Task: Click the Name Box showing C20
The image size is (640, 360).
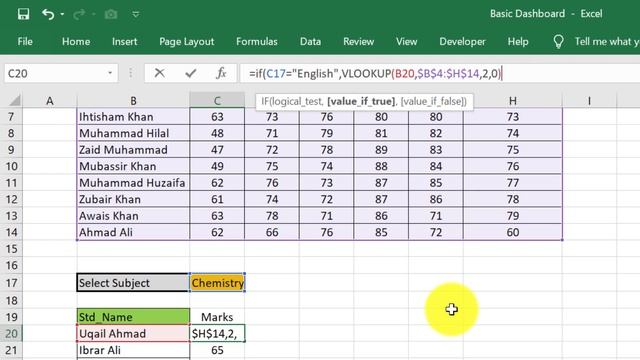Action: tap(55, 73)
